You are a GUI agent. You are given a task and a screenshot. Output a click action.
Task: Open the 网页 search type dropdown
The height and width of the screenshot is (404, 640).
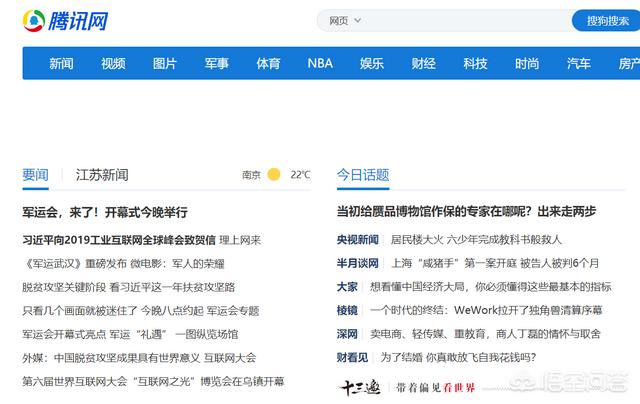tap(344, 20)
